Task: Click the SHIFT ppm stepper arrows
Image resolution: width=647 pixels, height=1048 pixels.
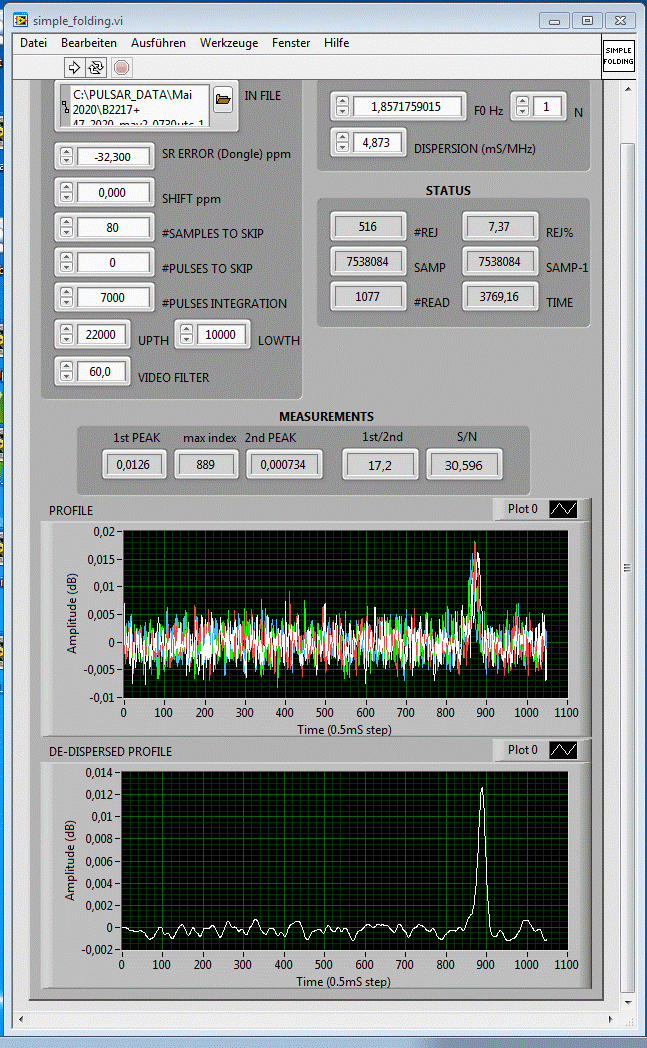Action: pyautogui.click(x=66, y=192)
